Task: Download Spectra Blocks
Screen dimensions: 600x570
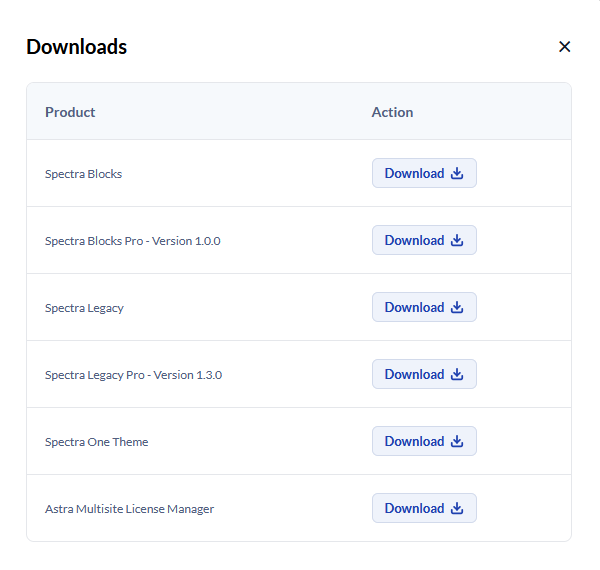Action: 424,173
